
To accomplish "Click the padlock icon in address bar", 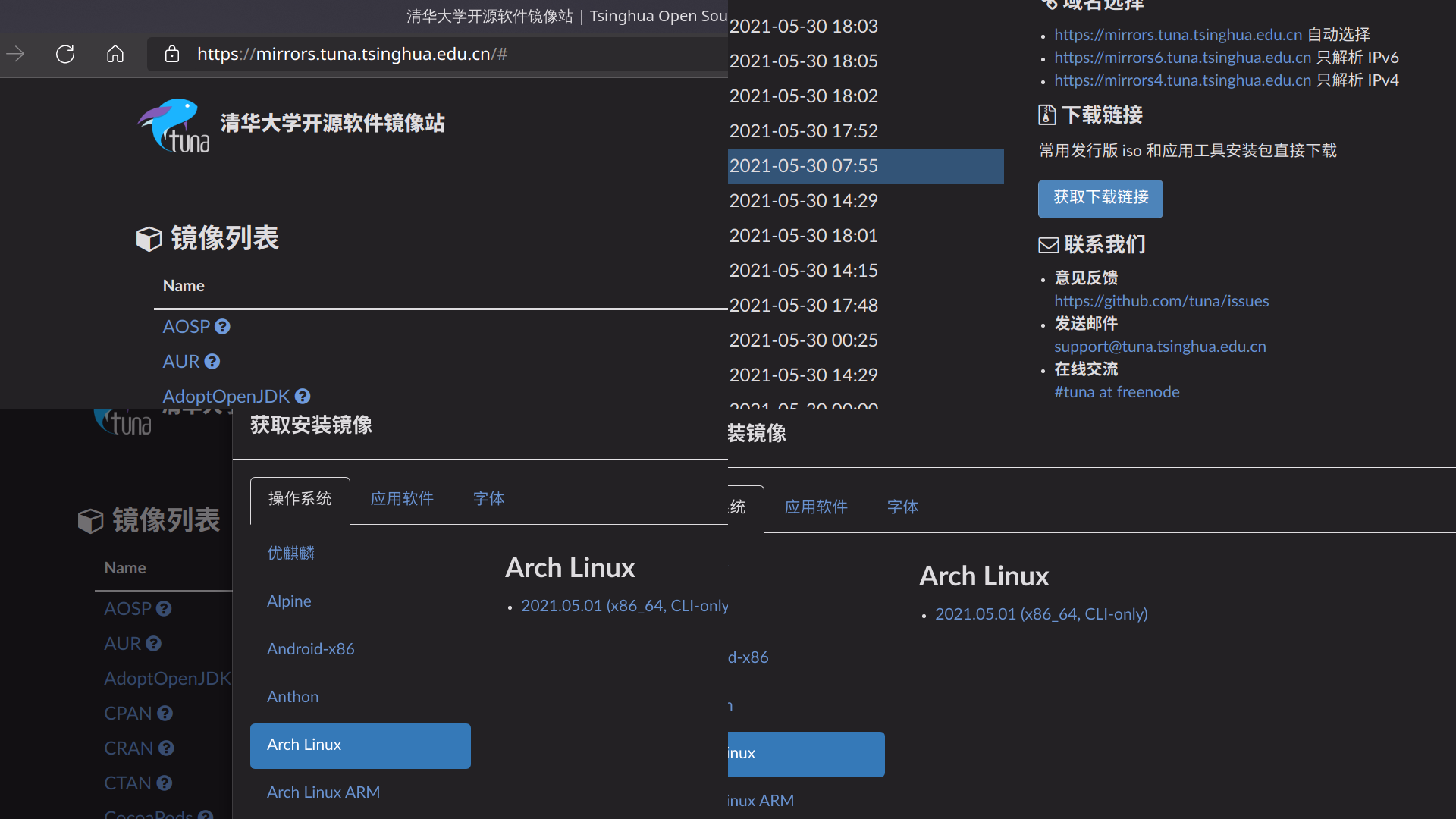I will pyautogui.click(x=172, y=54).
